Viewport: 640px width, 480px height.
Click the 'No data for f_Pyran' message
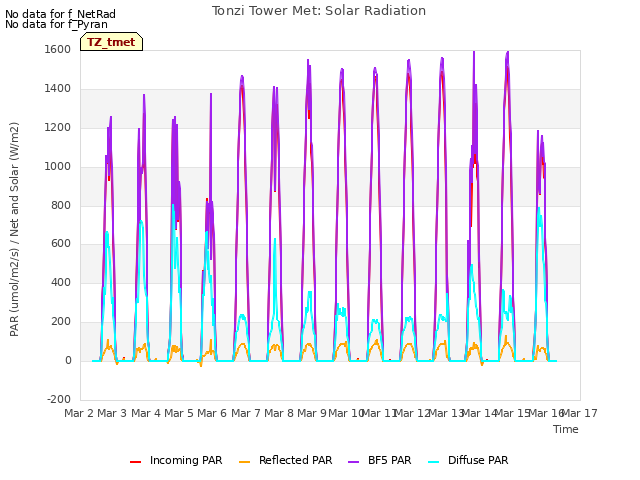click(56, 24)
